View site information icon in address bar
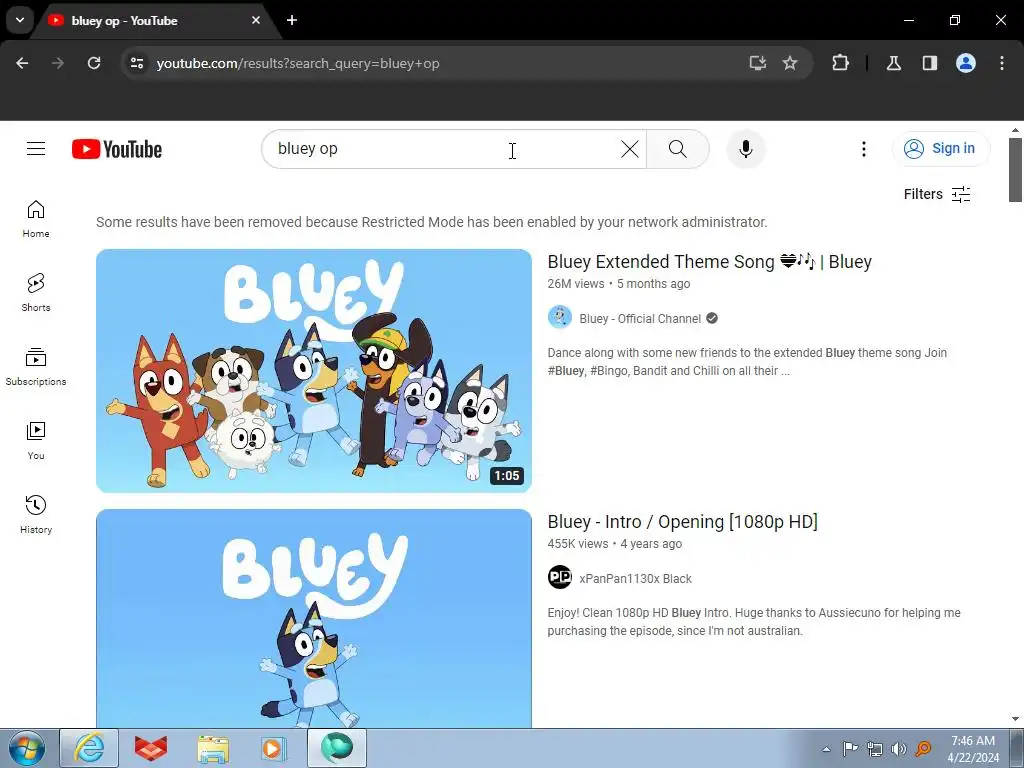Screen dimensions: 1024x768 click(136, 63)
